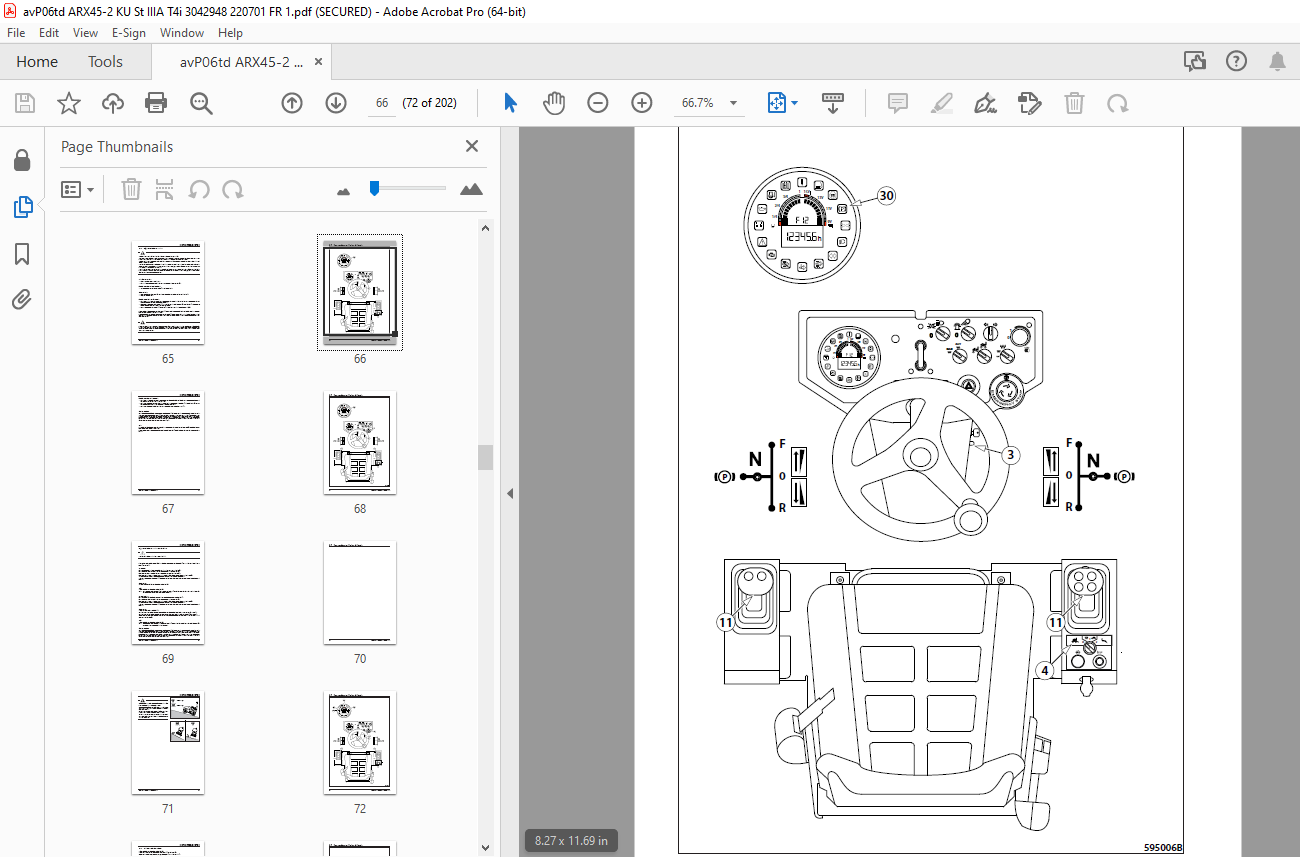Collapse the navigation pane with the left arrow
The width and height of the screenshot is (1300, 857).
point(510,493)
